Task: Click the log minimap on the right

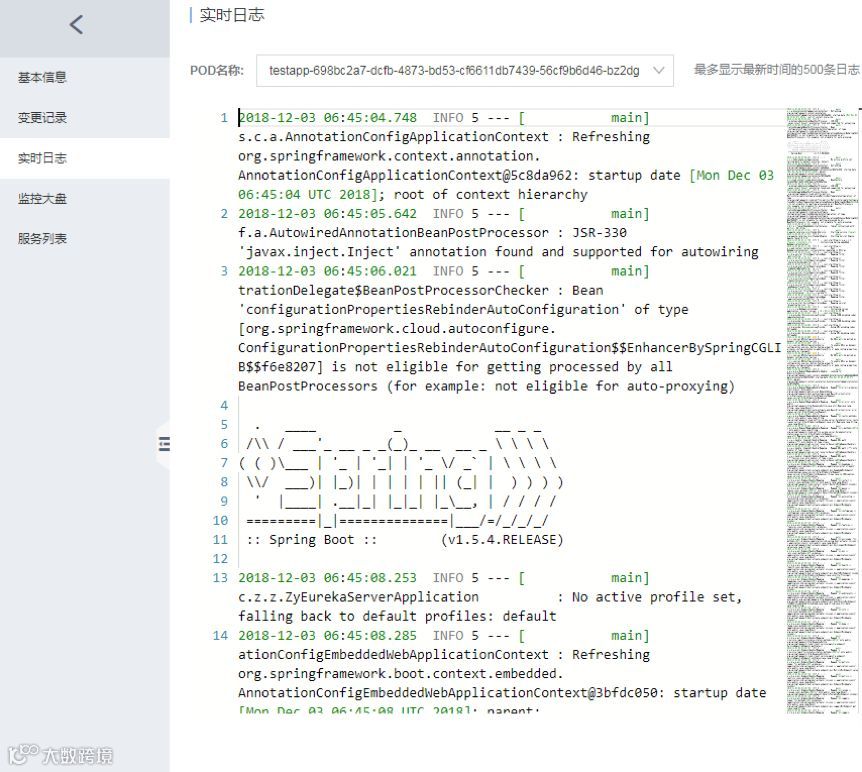Action: (x=821, y=411)
